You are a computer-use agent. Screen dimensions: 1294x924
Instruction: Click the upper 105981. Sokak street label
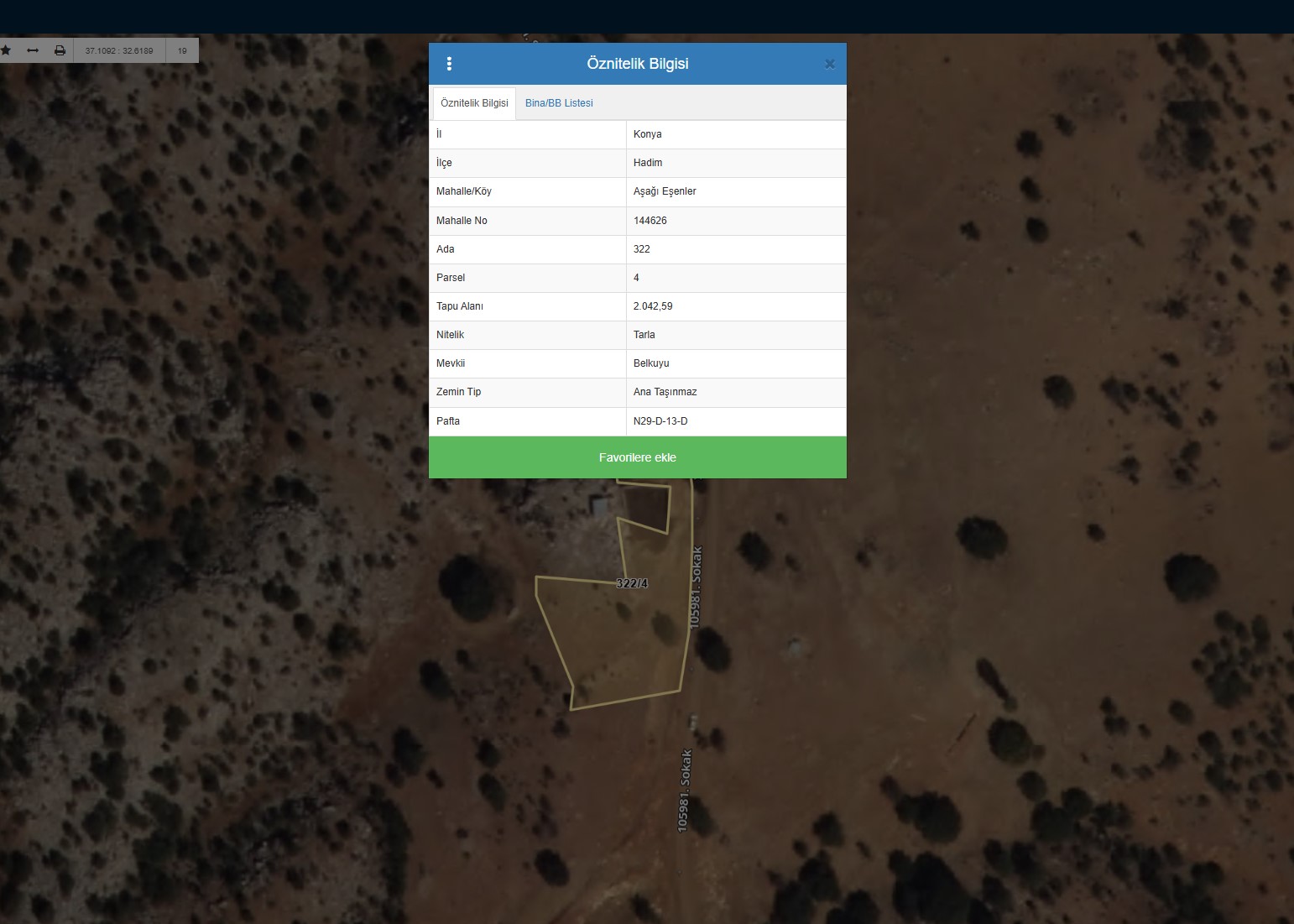click(x=696, y=587)
